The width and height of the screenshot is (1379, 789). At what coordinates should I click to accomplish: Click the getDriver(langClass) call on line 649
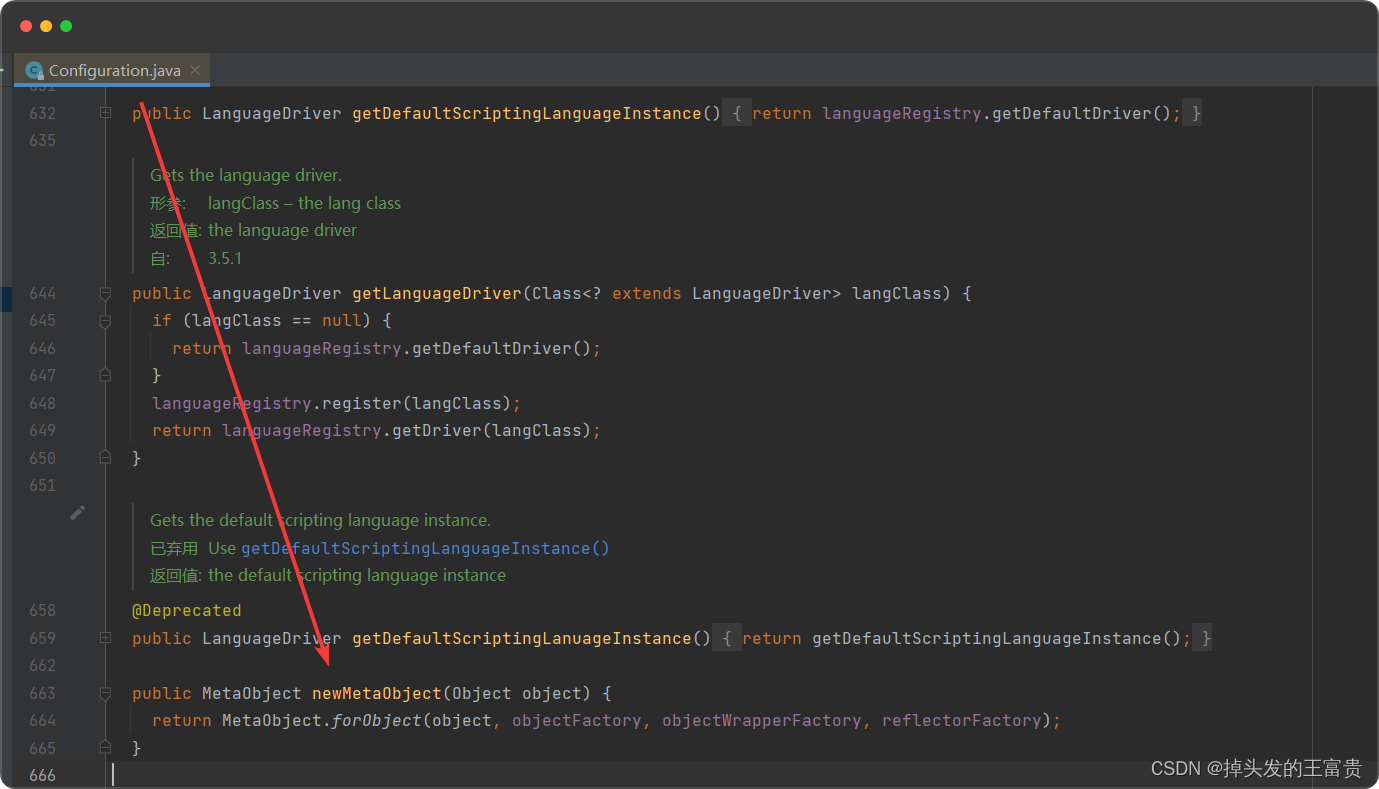[492, 430]
